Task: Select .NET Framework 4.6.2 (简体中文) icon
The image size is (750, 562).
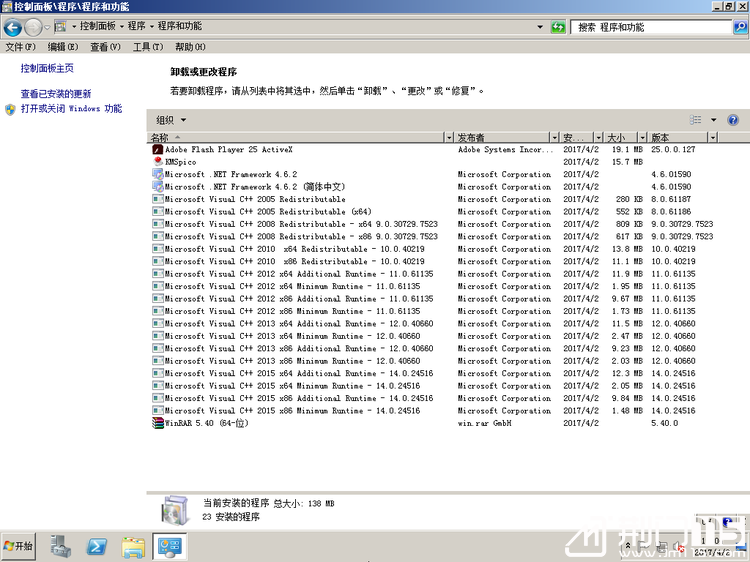Action: (157, 187)
